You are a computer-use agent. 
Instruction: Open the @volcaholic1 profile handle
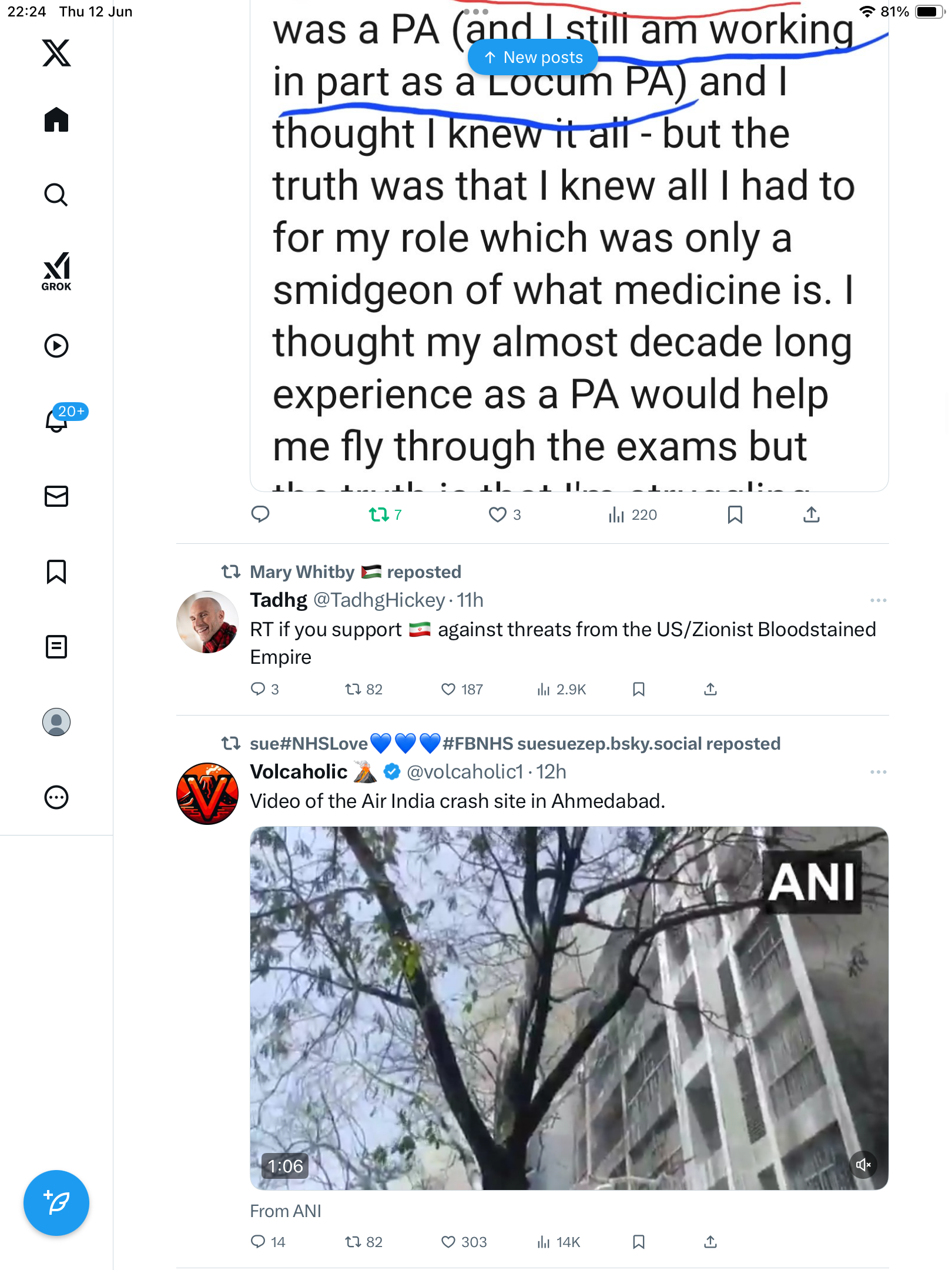pyautogui.click(x=465, y=771)
